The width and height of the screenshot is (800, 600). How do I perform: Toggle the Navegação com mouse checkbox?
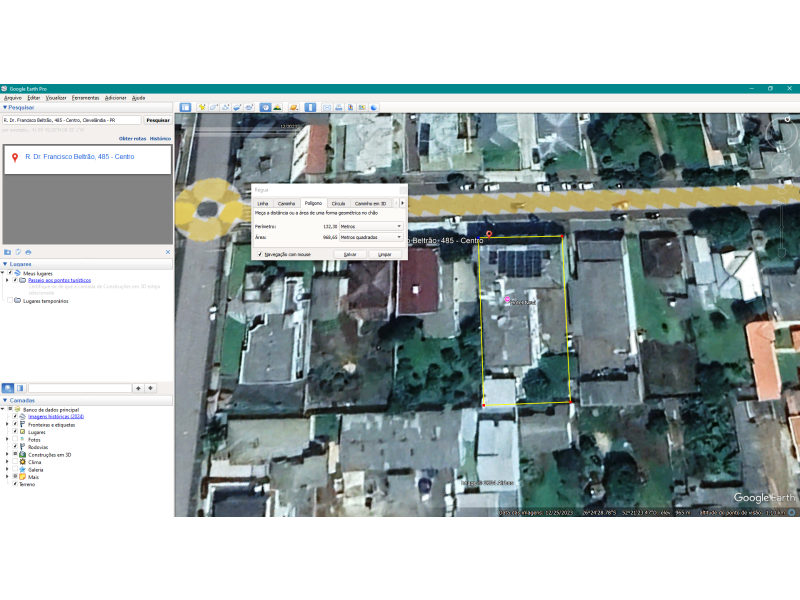tap(260, 254)
